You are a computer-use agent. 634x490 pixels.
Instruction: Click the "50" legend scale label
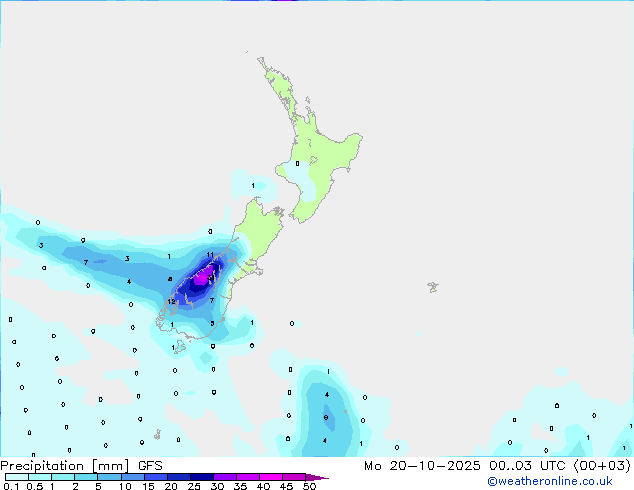[x=309, y=486]
